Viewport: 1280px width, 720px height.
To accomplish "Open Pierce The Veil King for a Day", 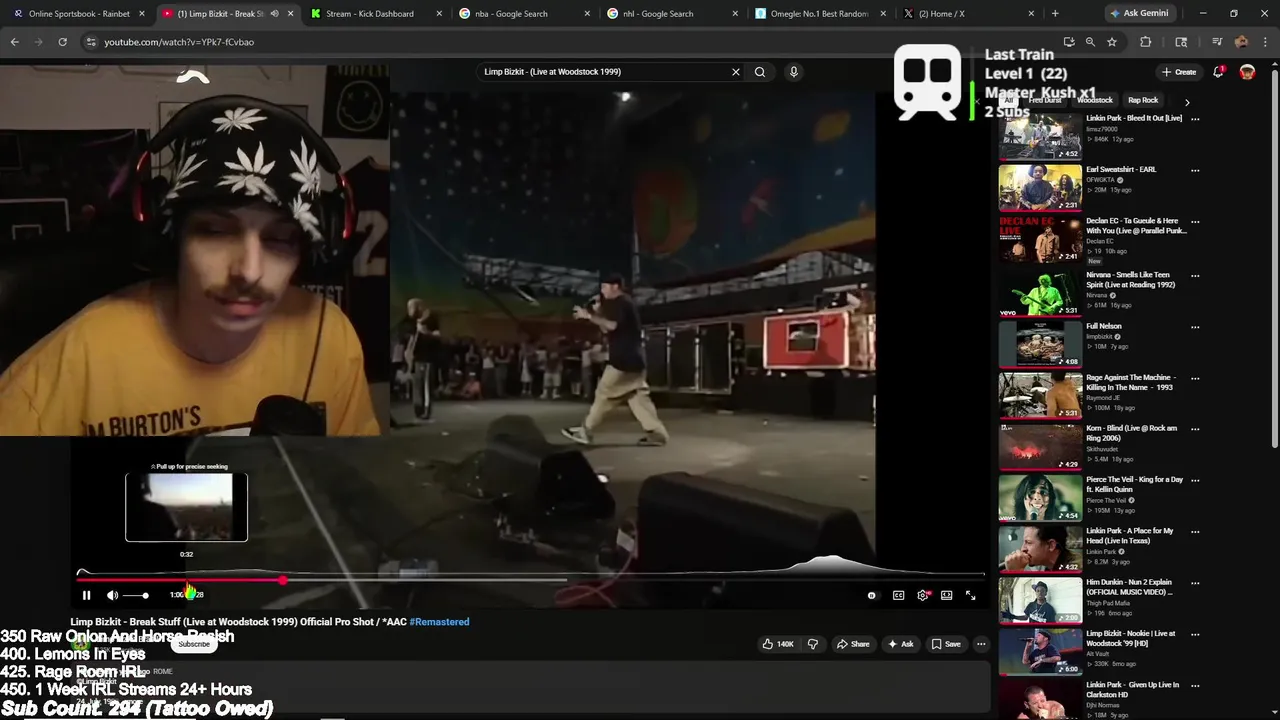I will pyautogui.click(x=1040, y=497).
